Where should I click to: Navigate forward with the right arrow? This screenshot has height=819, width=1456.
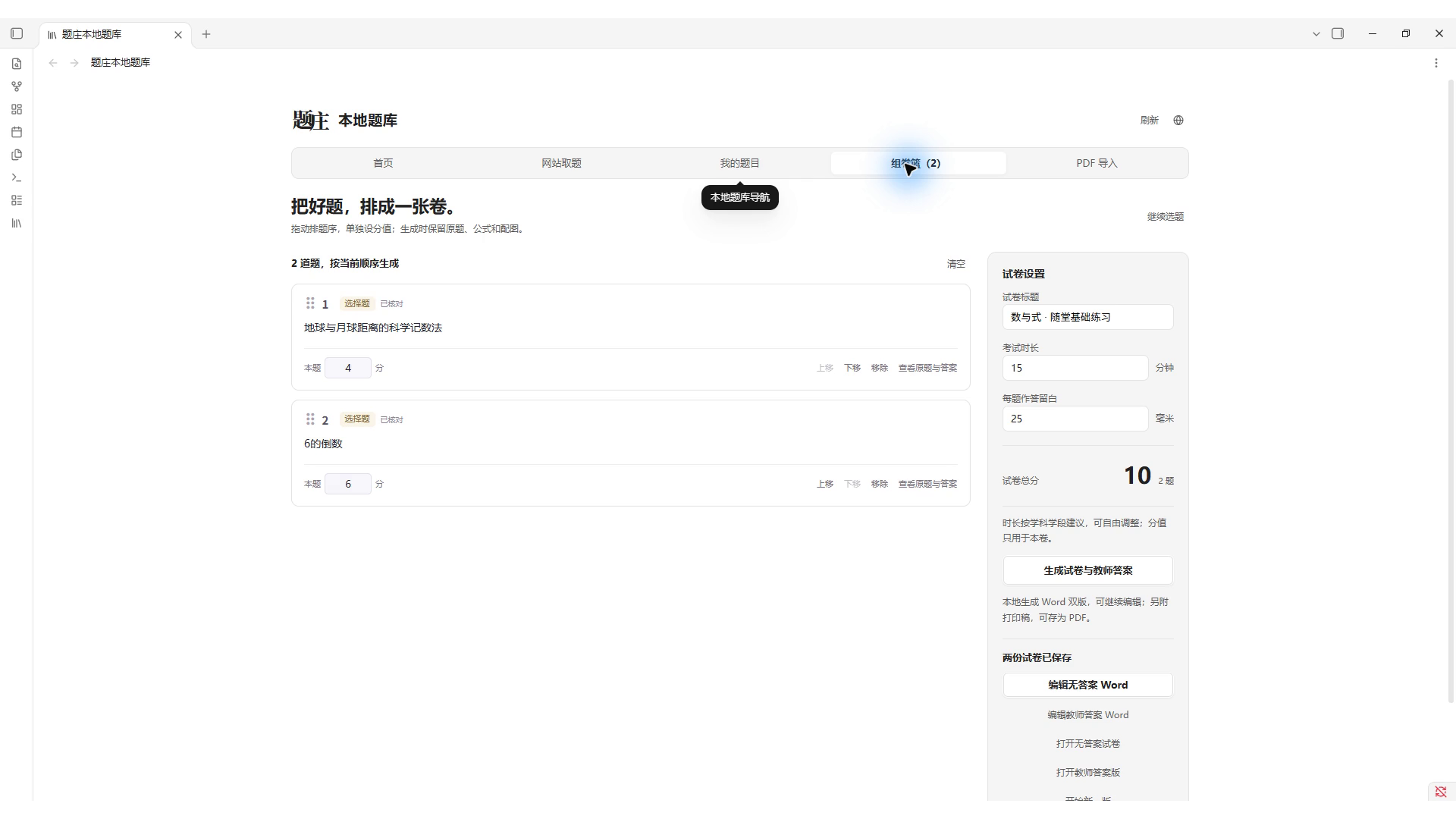[74, 63]
